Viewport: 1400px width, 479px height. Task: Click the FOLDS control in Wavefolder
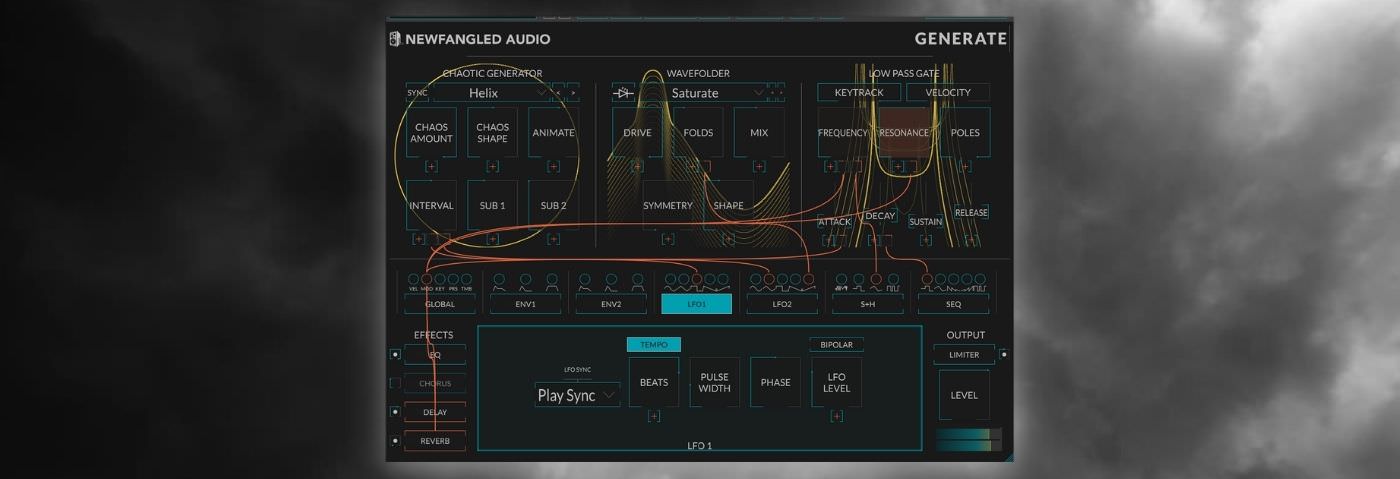698,132
